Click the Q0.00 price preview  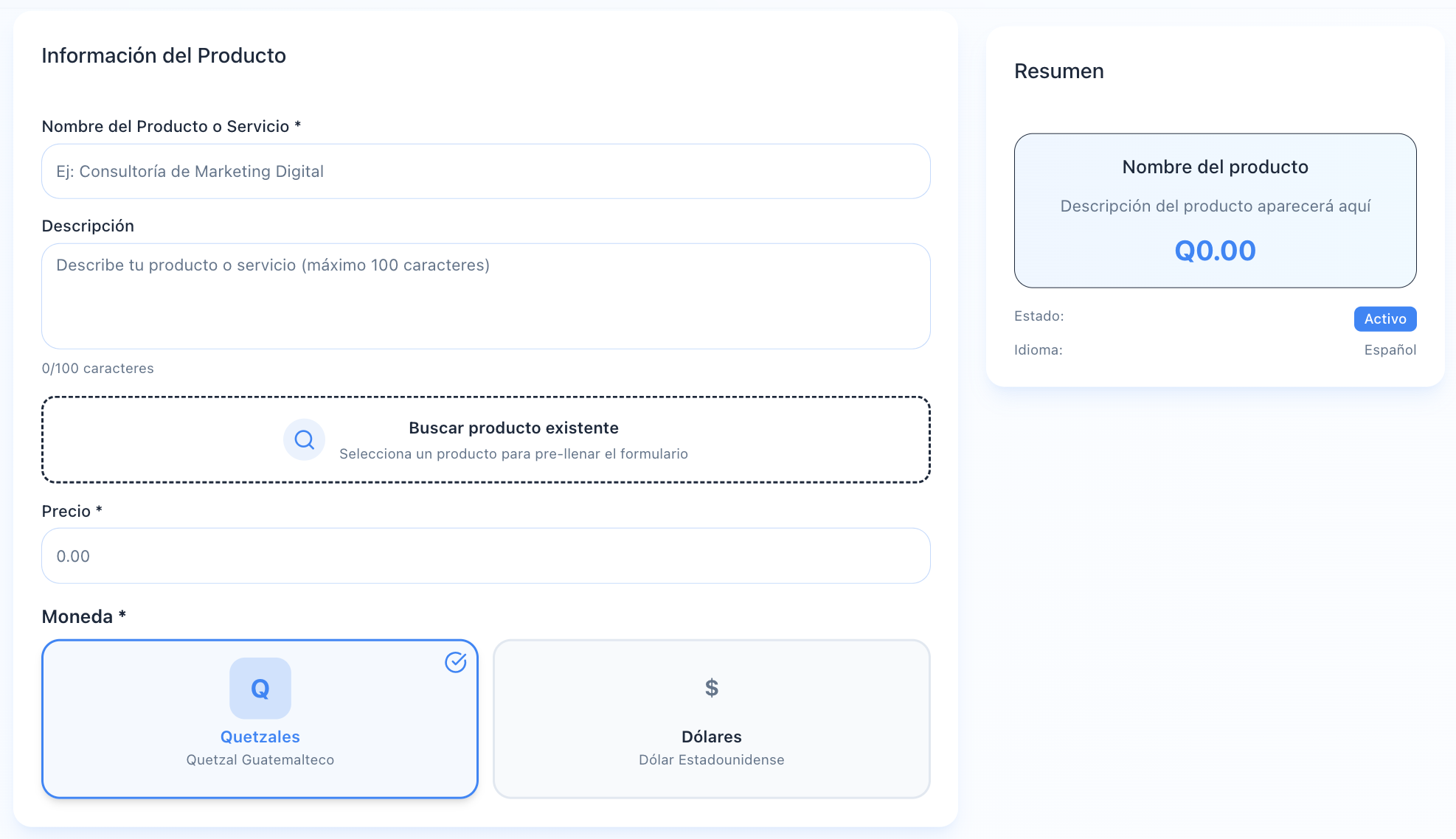point(1215,251)
